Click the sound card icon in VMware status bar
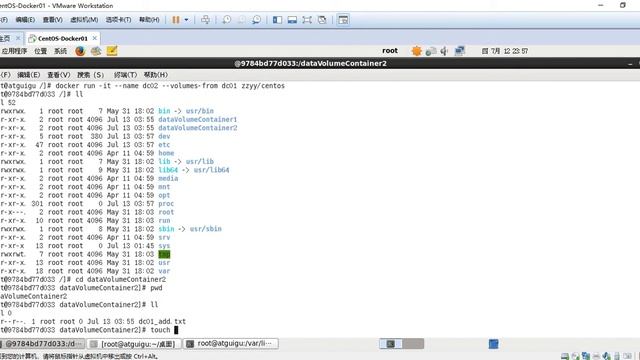 tap(607, 356)
